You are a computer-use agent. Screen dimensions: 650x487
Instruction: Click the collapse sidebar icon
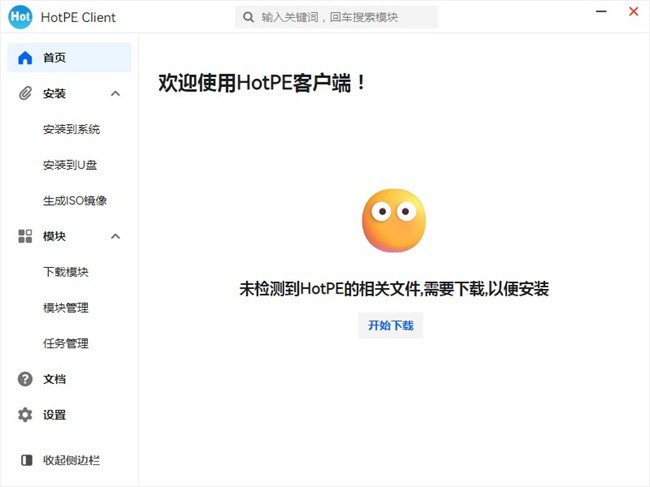coord(26,460)
